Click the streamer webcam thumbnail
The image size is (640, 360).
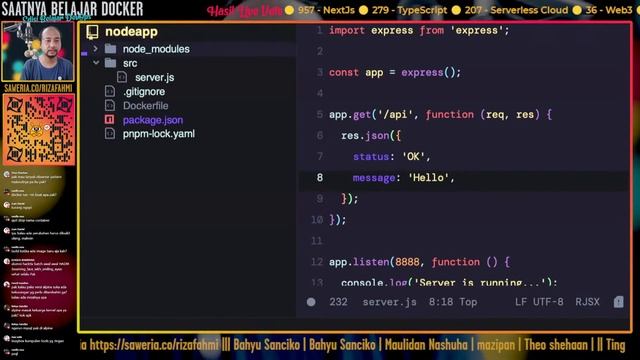click(x=38, y=51)
